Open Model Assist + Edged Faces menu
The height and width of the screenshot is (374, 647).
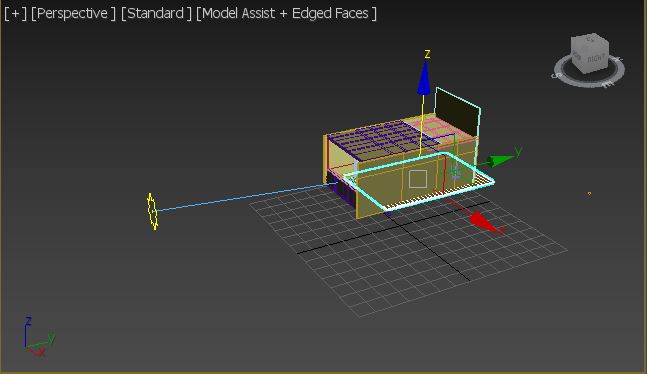[x=286, y=13]
